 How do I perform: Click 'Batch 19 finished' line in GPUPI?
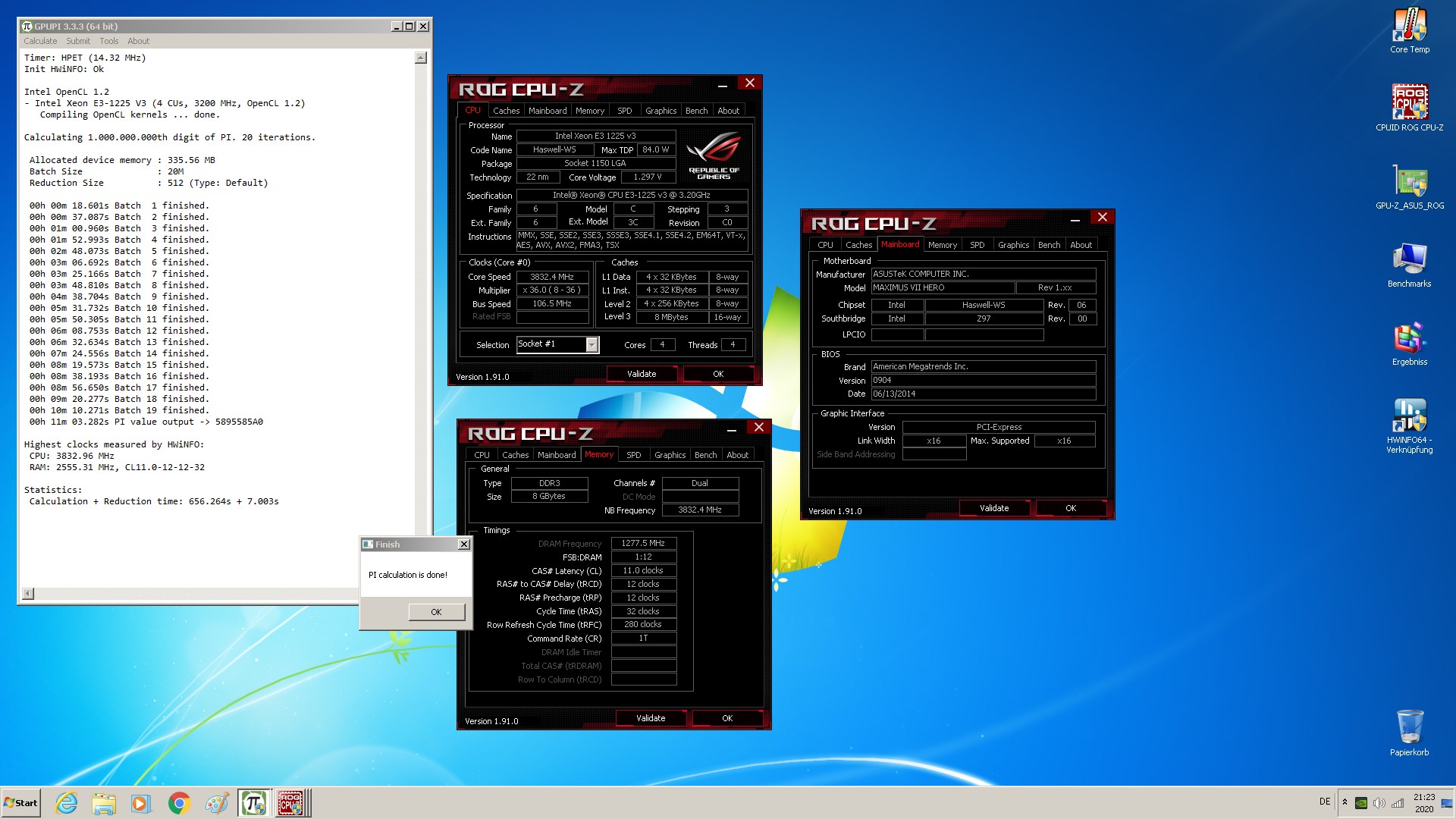tap(119, 410)
